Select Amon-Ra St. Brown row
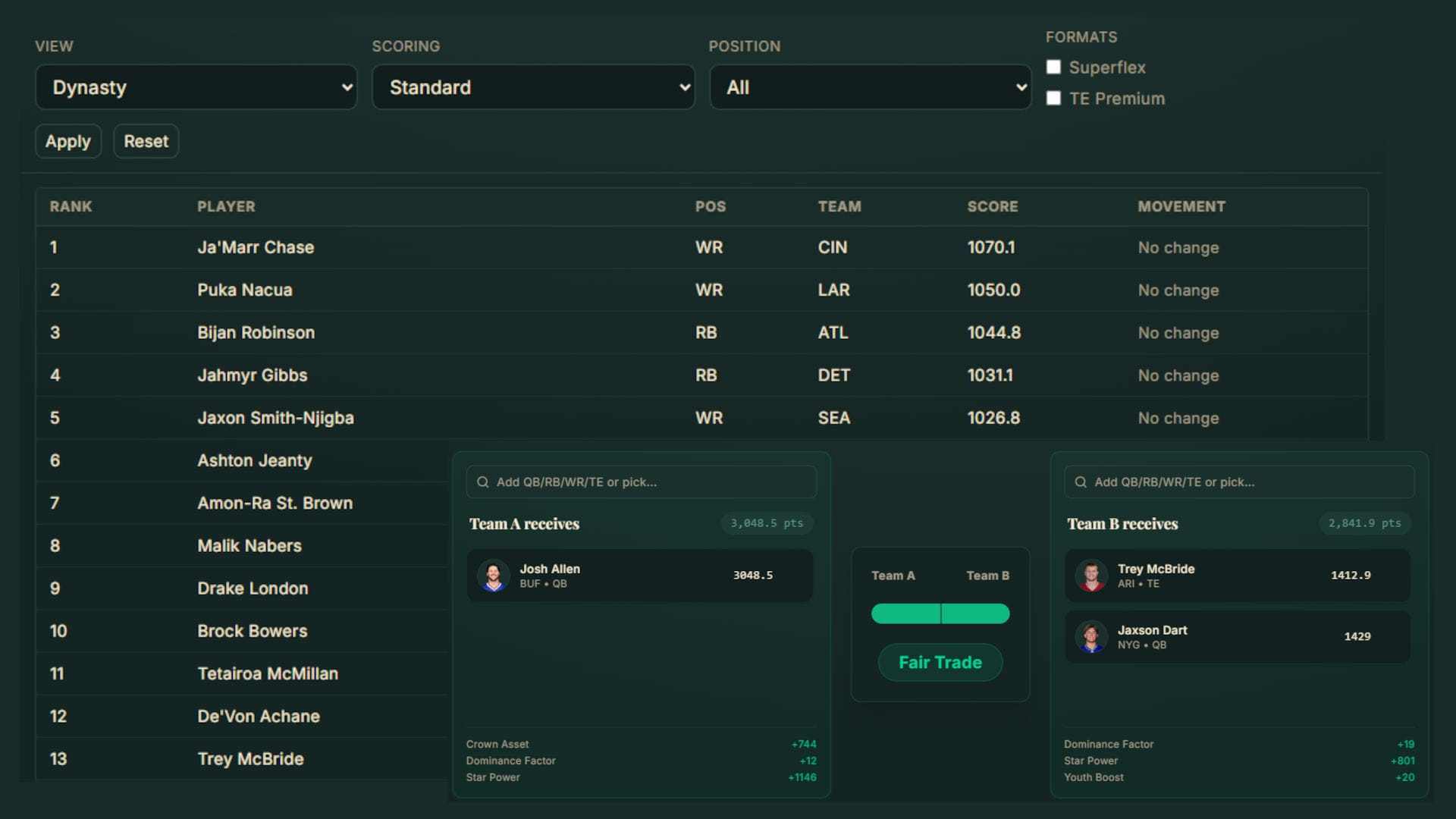The width and height of the screenshot is (1456, 819). [x=243, y=503]
